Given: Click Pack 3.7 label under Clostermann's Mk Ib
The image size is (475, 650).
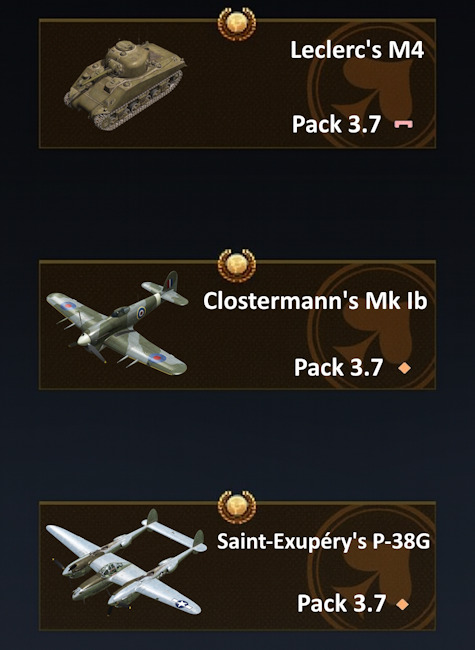Looking at the screenshot, I should 338,368.
